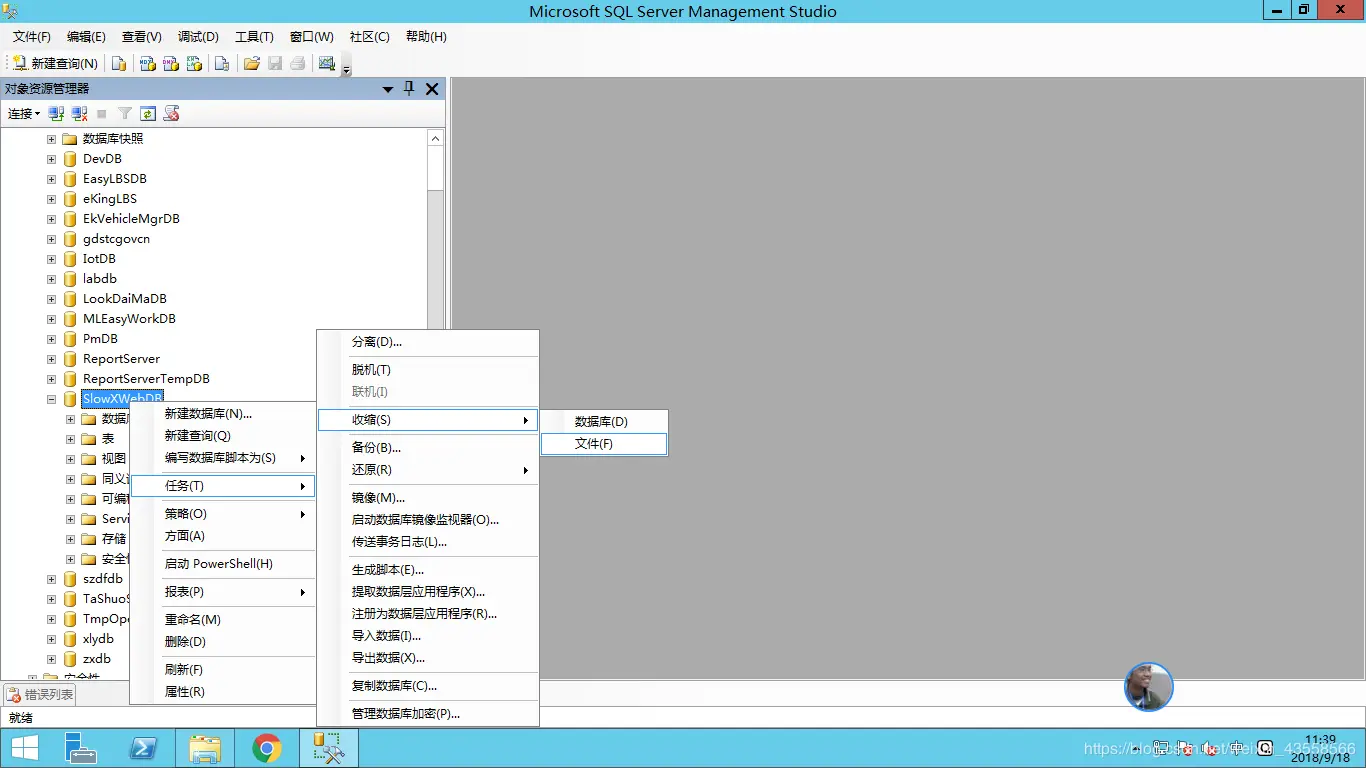Choose 删除(D) from context menu
Screen dimensions: 1366x768
click(x=222, y=642)
